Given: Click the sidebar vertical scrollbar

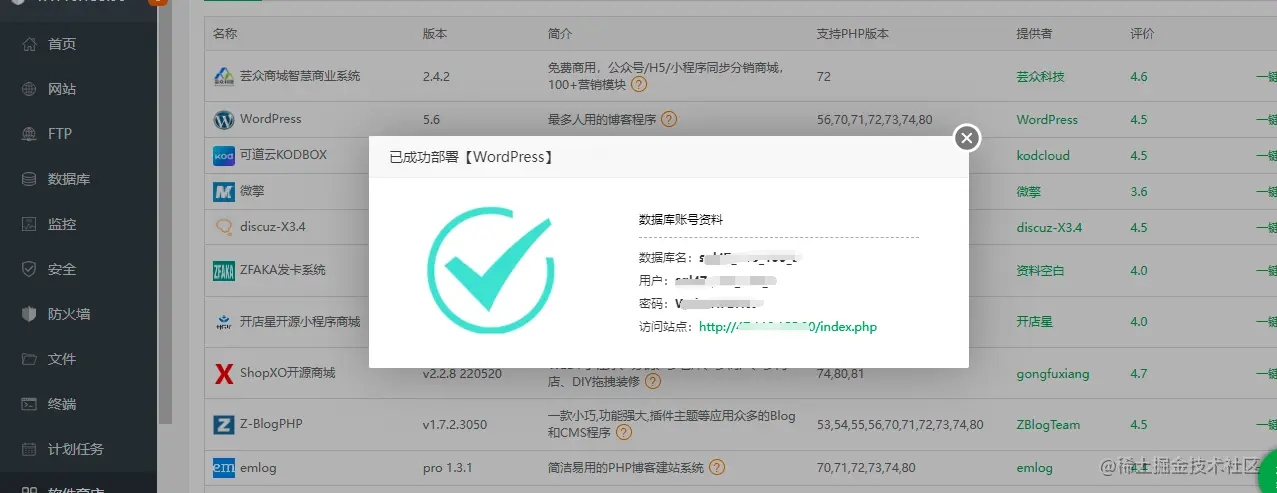Looking at the screenshot, I should 165,212.
